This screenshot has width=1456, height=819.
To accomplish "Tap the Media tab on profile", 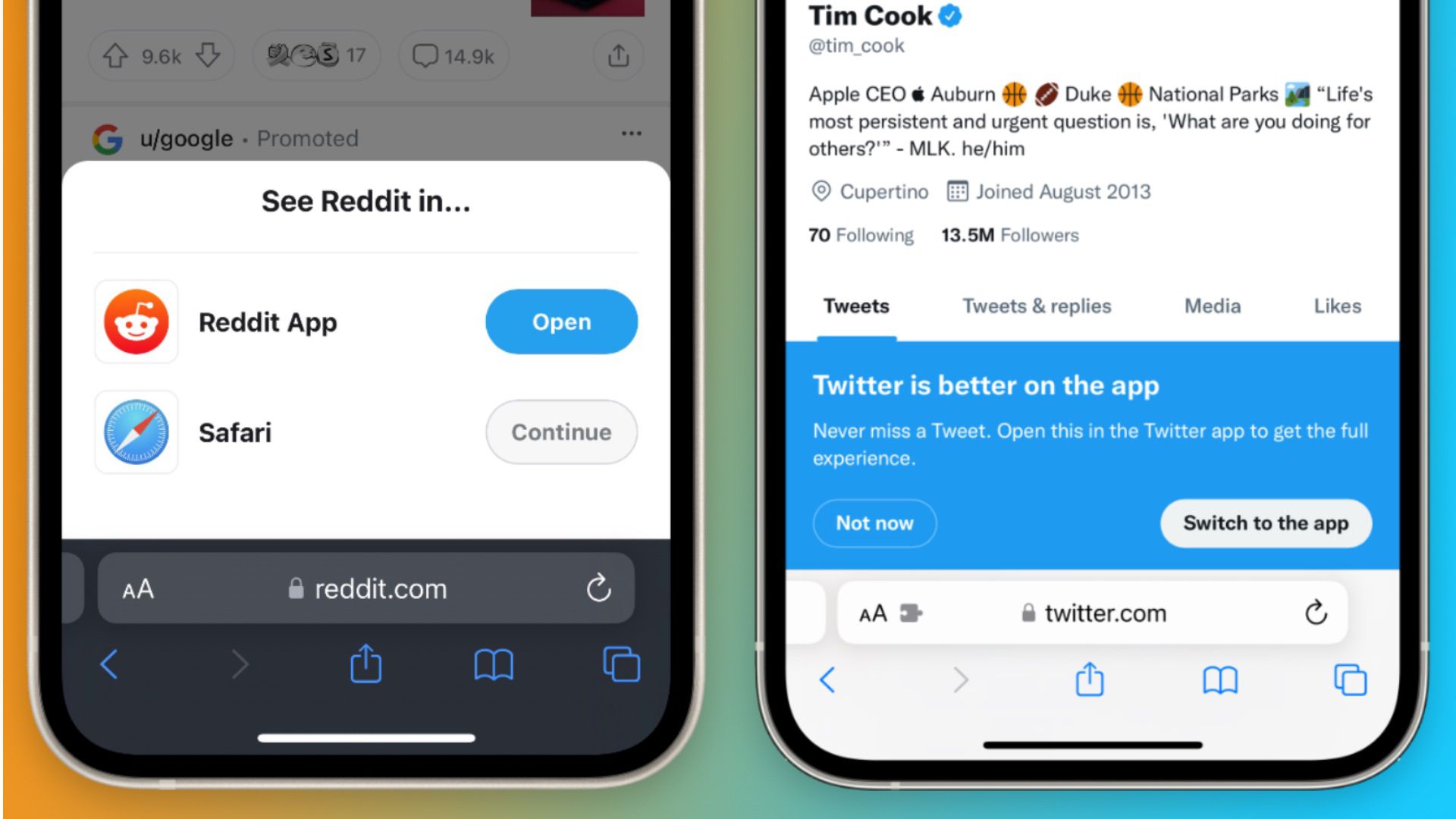I will coord(1215,306).
